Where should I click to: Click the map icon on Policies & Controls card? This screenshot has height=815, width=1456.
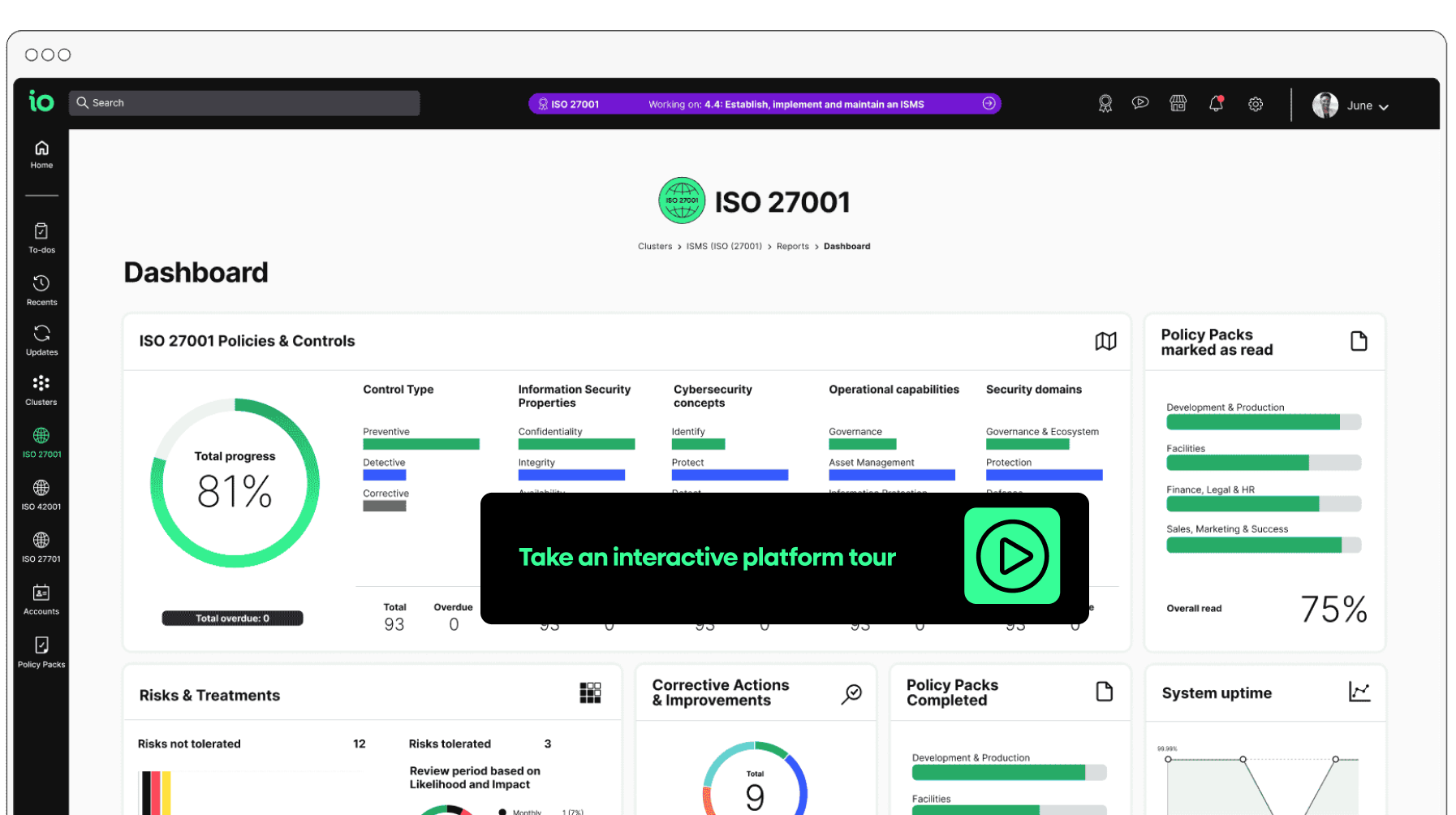coord(1105,341)
